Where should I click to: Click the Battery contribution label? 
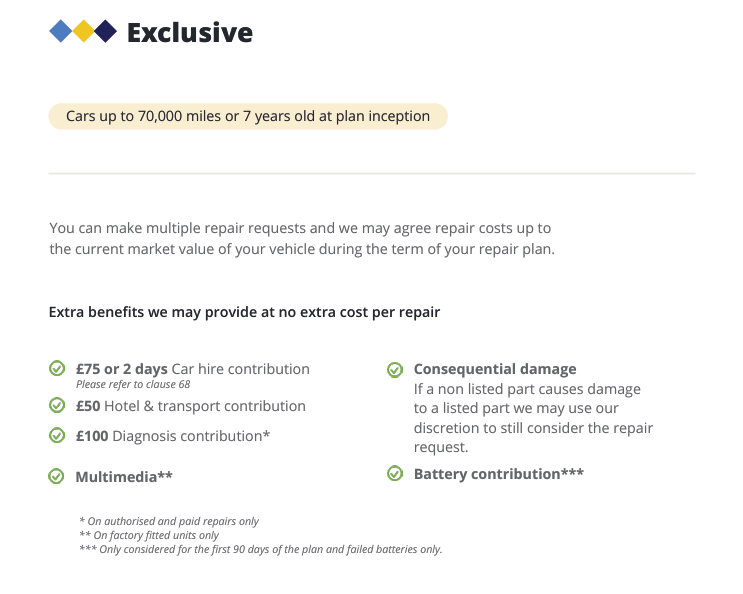(498, 473)
